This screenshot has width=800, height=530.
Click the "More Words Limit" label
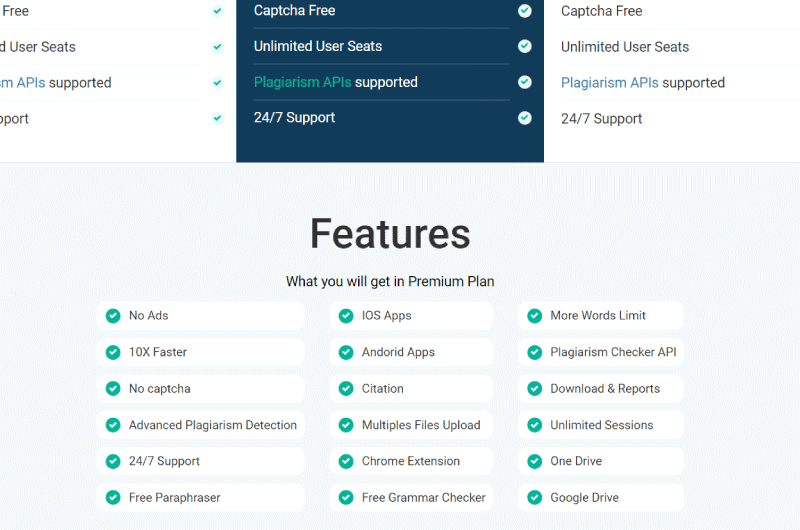598,316
